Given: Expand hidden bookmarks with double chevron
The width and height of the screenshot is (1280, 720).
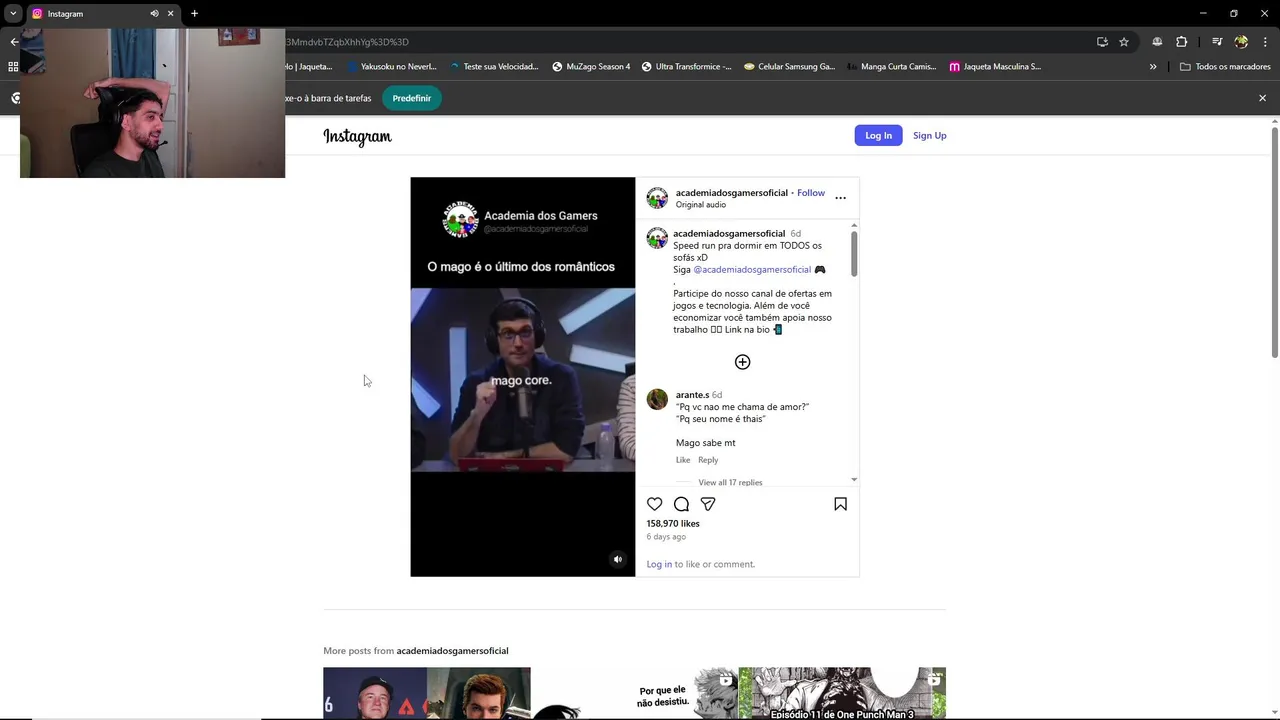Looking at the screenshot, I should pos(1153,67).
